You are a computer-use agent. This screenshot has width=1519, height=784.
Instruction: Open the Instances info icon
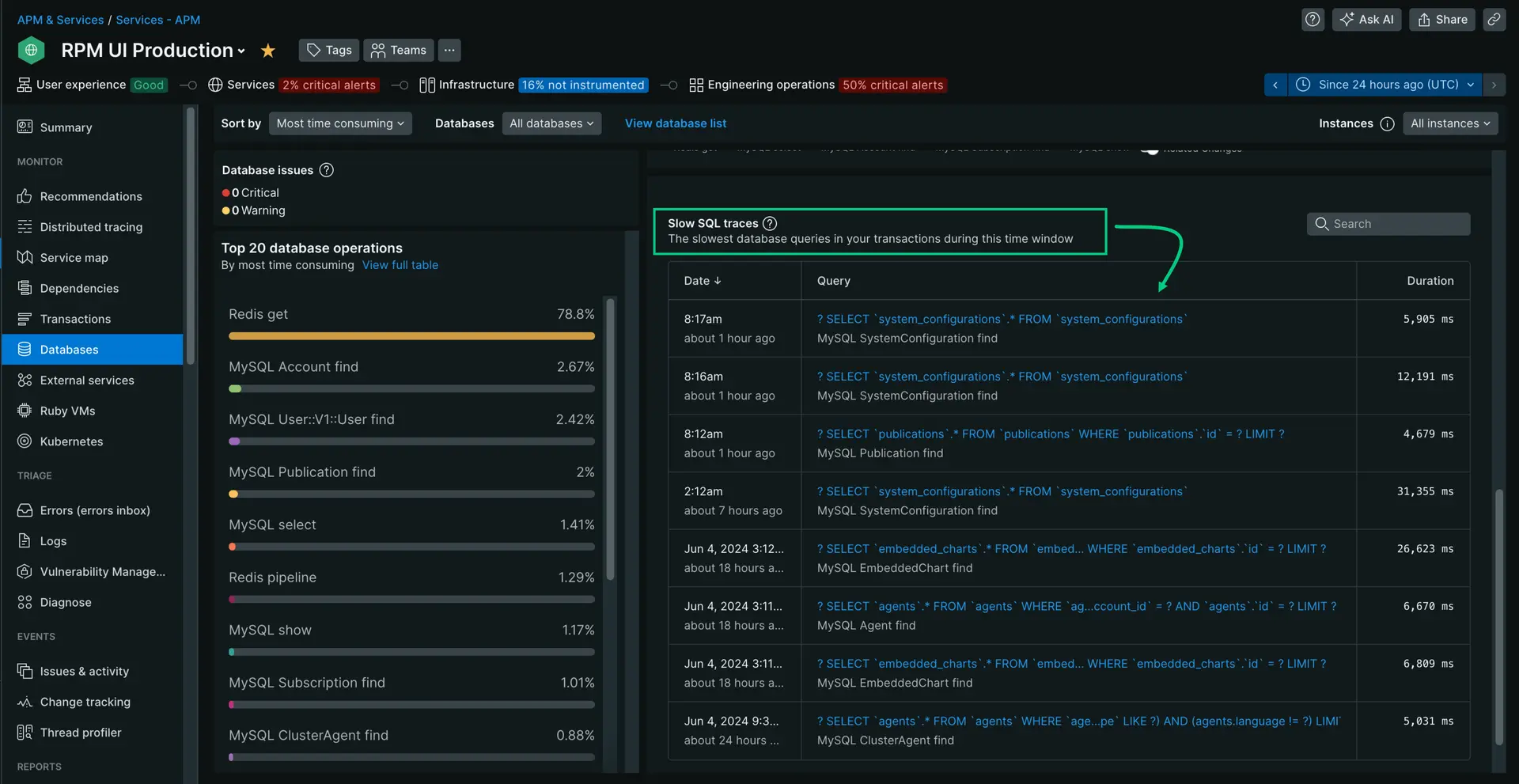pyautogui.click(x=1387, y=124)
